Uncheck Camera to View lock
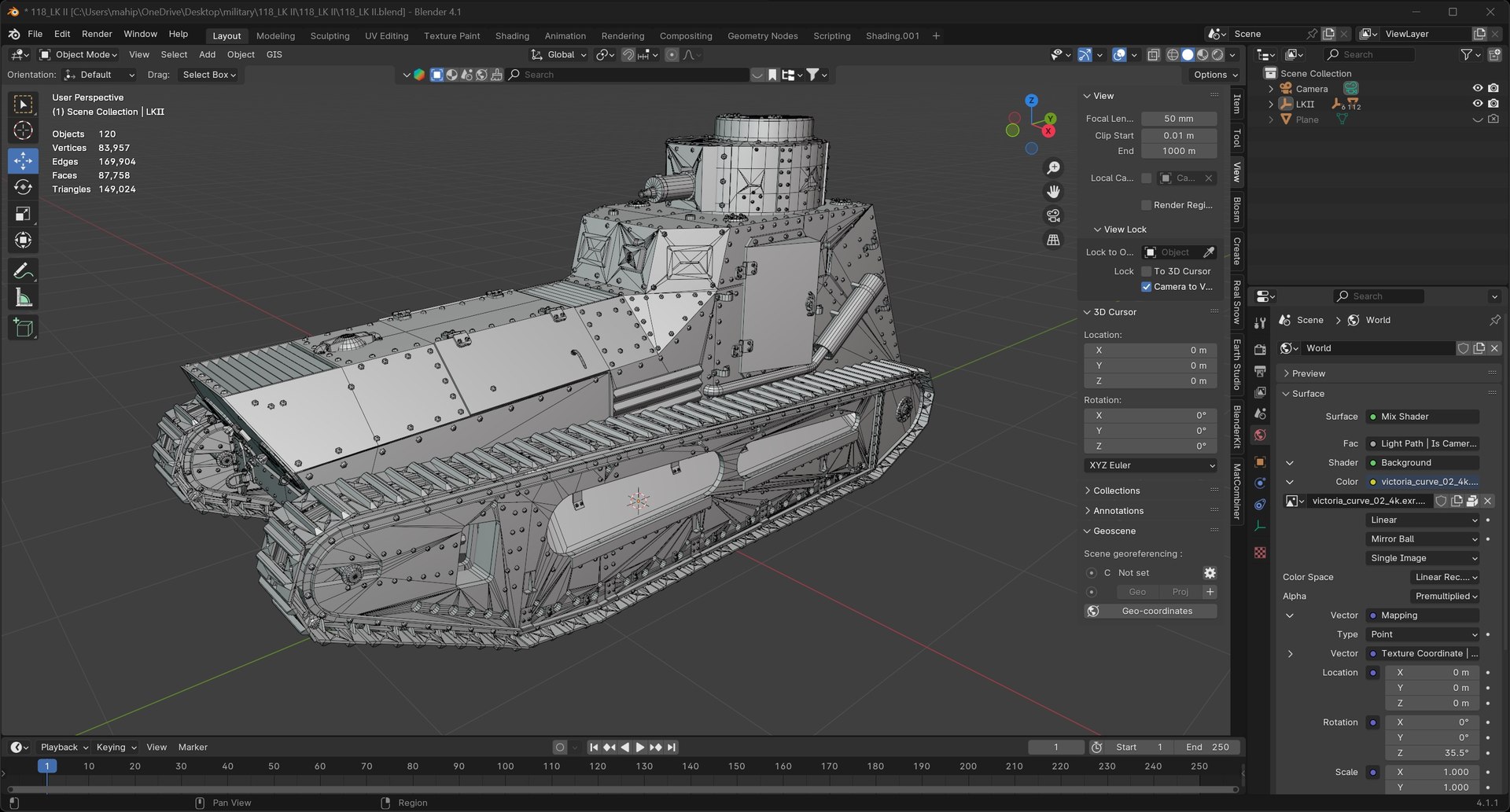Screen dimensions: 1510x812 [x=1146, y=287]
